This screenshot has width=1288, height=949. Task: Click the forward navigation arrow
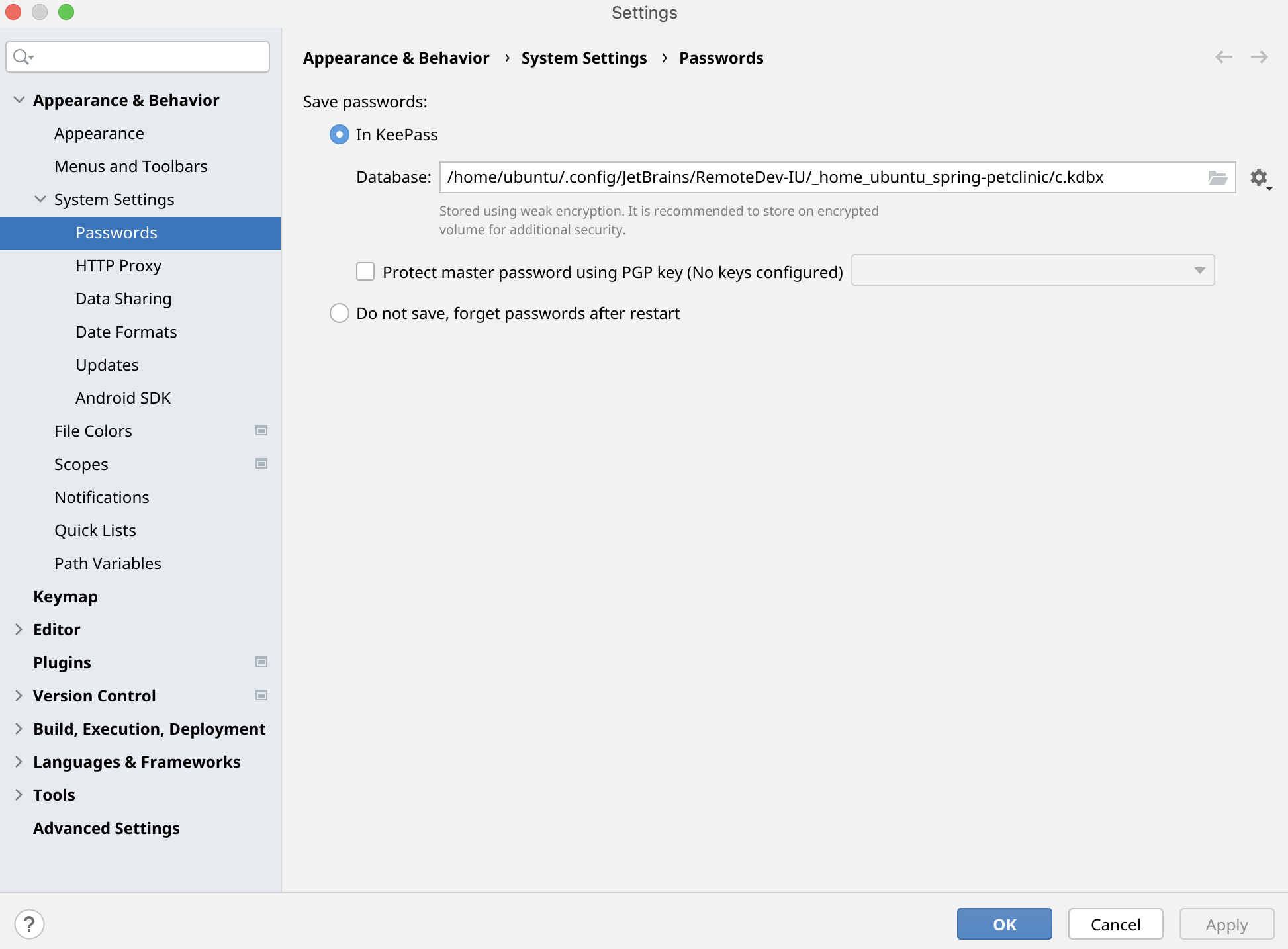click(x=1260, y=57)
